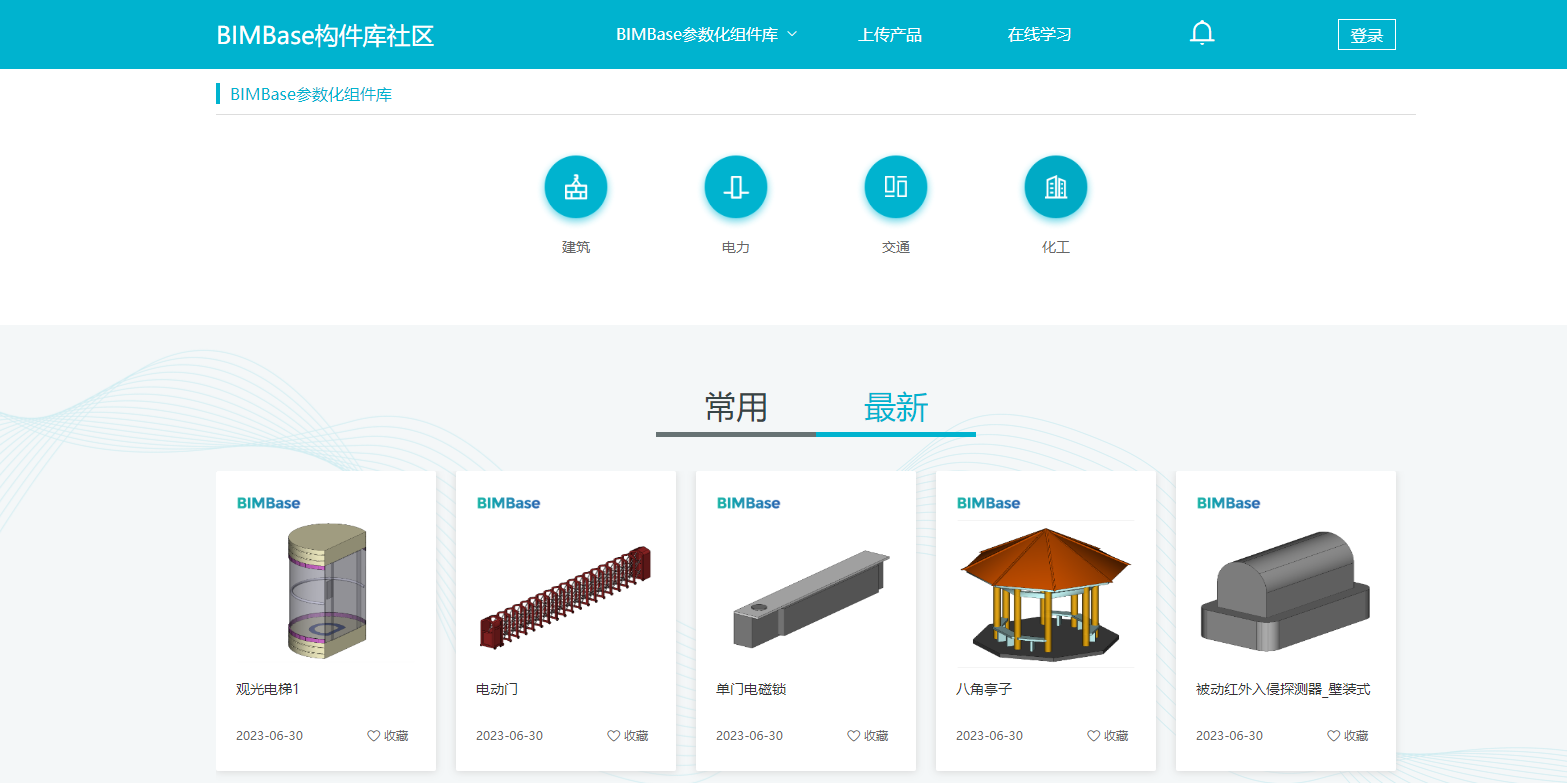Click the BIMBase logo on 电动门 card
1567x783 pixels.
(x=508, y=503)
